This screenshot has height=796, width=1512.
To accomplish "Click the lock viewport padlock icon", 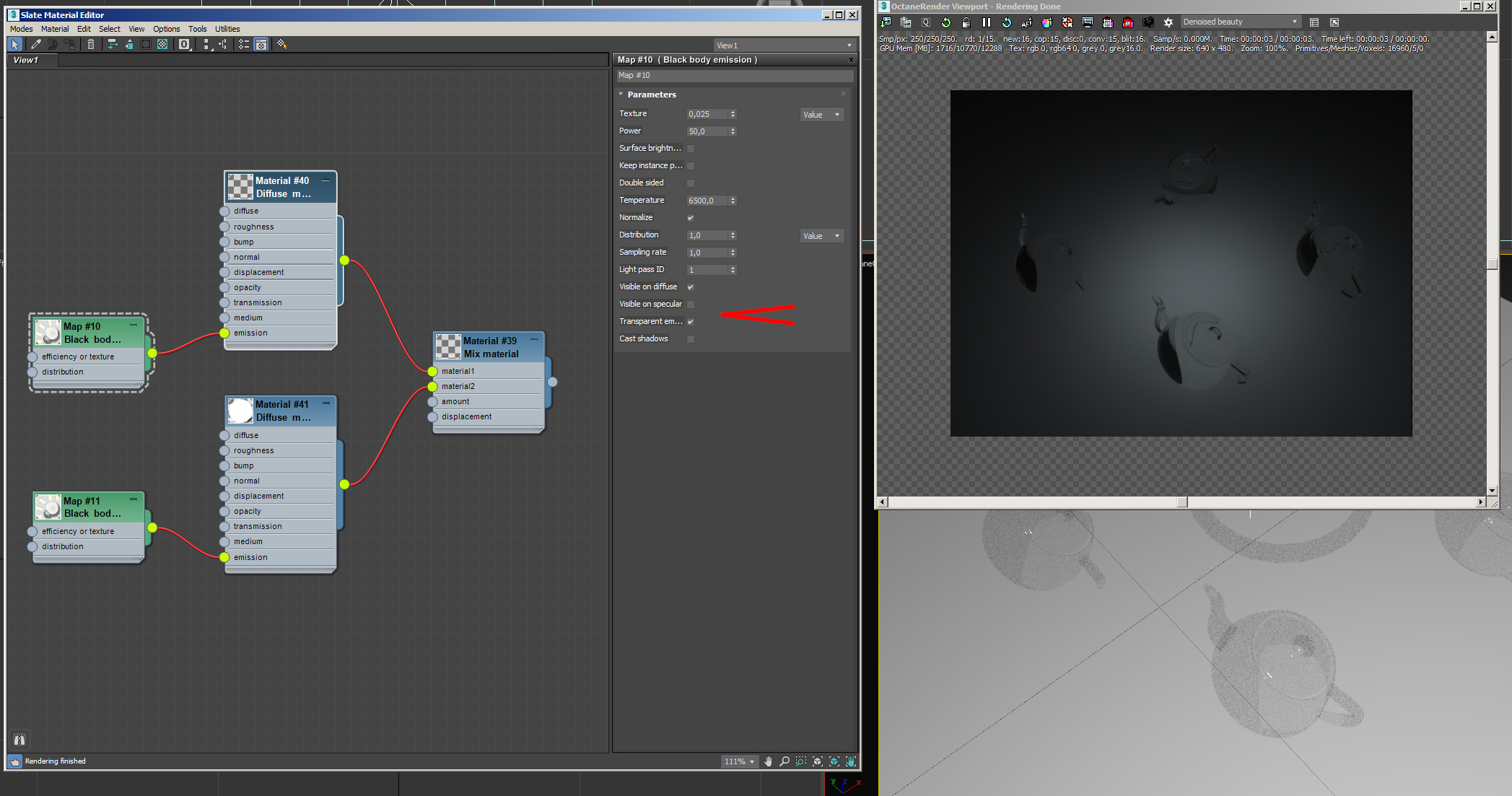I will (x=966, y=22).
